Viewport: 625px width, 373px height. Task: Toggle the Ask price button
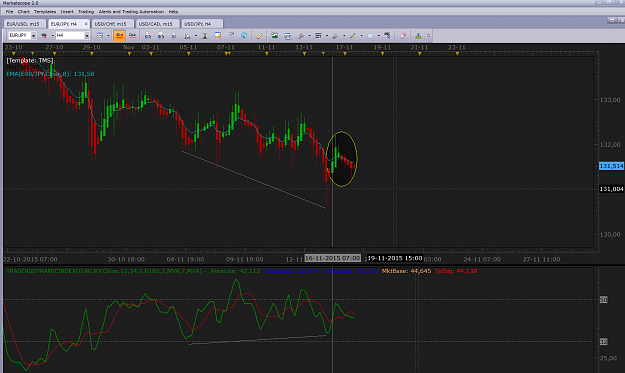[x=132, y=35]
